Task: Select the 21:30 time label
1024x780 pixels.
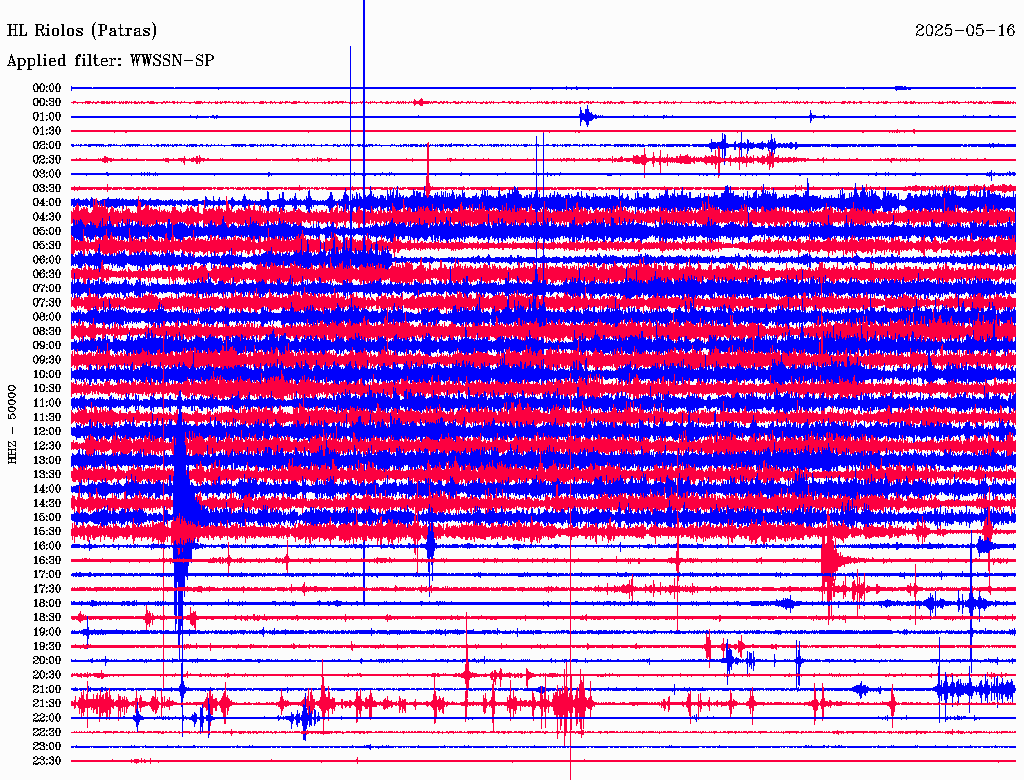Action: click(47, 703)
